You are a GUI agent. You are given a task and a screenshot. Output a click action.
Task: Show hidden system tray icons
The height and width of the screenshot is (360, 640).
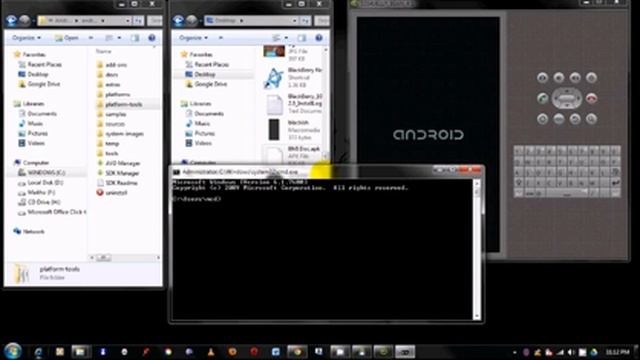tap(514, 352)
